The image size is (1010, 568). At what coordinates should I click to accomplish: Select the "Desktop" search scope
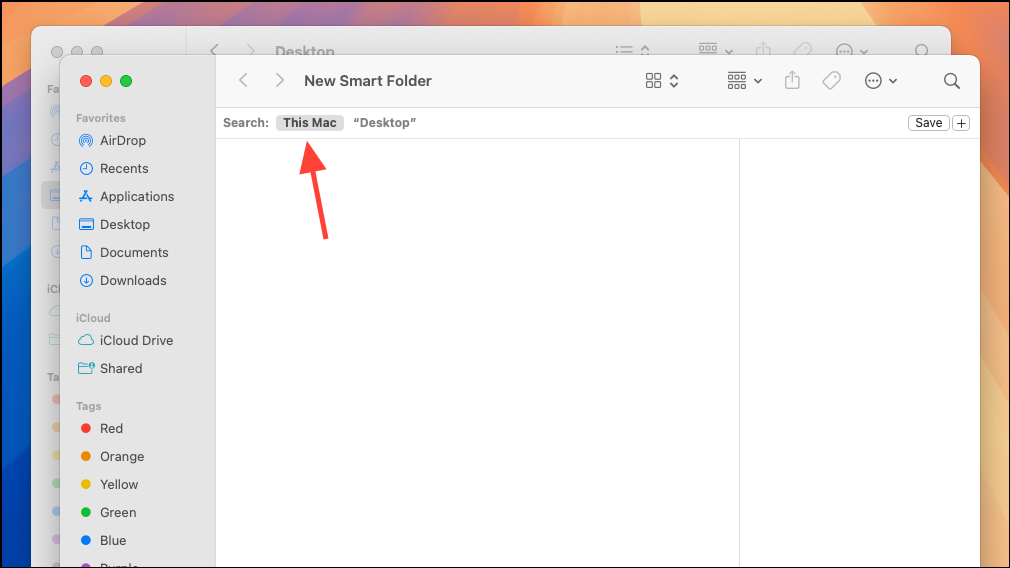(x=385, y=122)
